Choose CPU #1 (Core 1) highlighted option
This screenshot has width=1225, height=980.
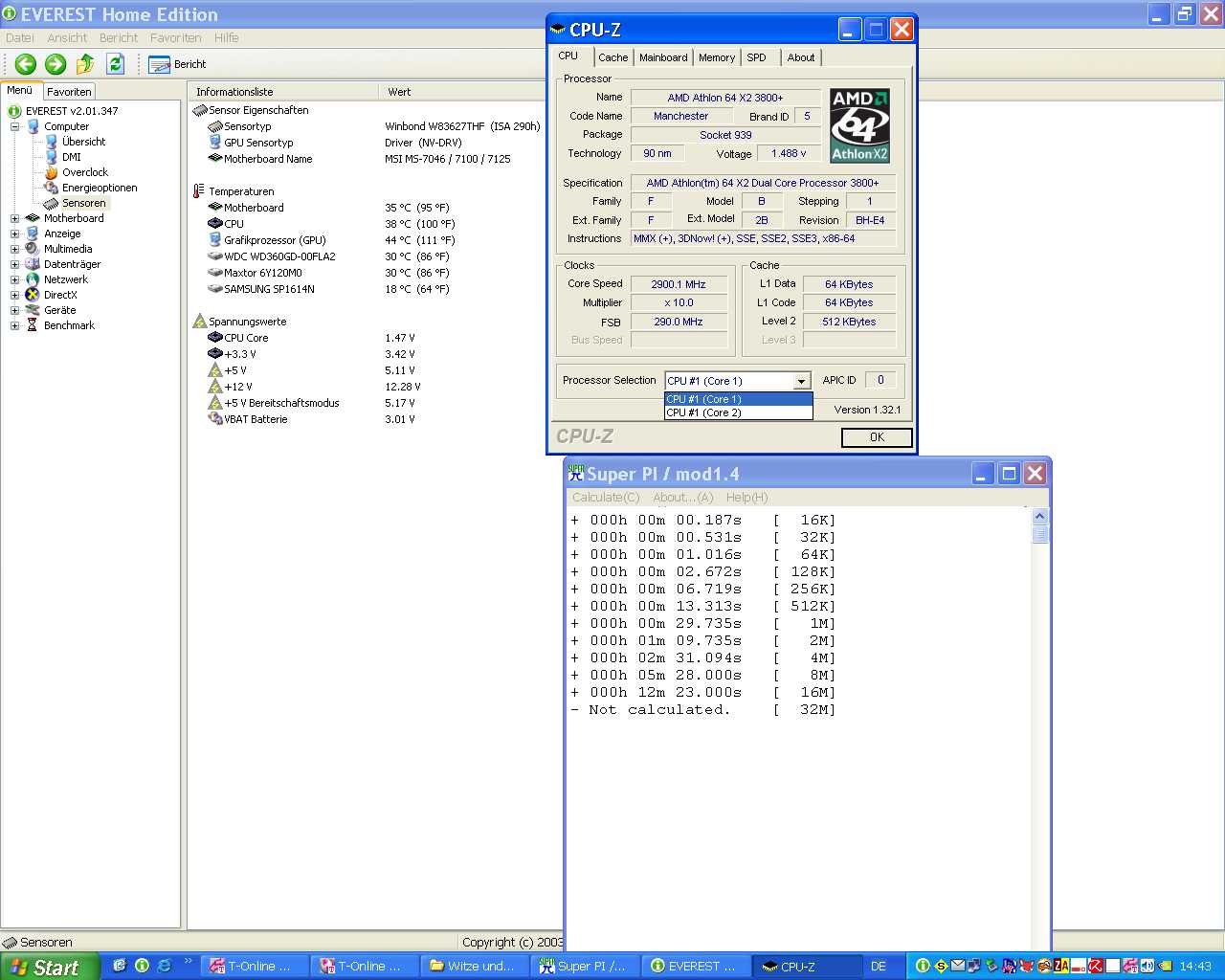tap(738, 399)
